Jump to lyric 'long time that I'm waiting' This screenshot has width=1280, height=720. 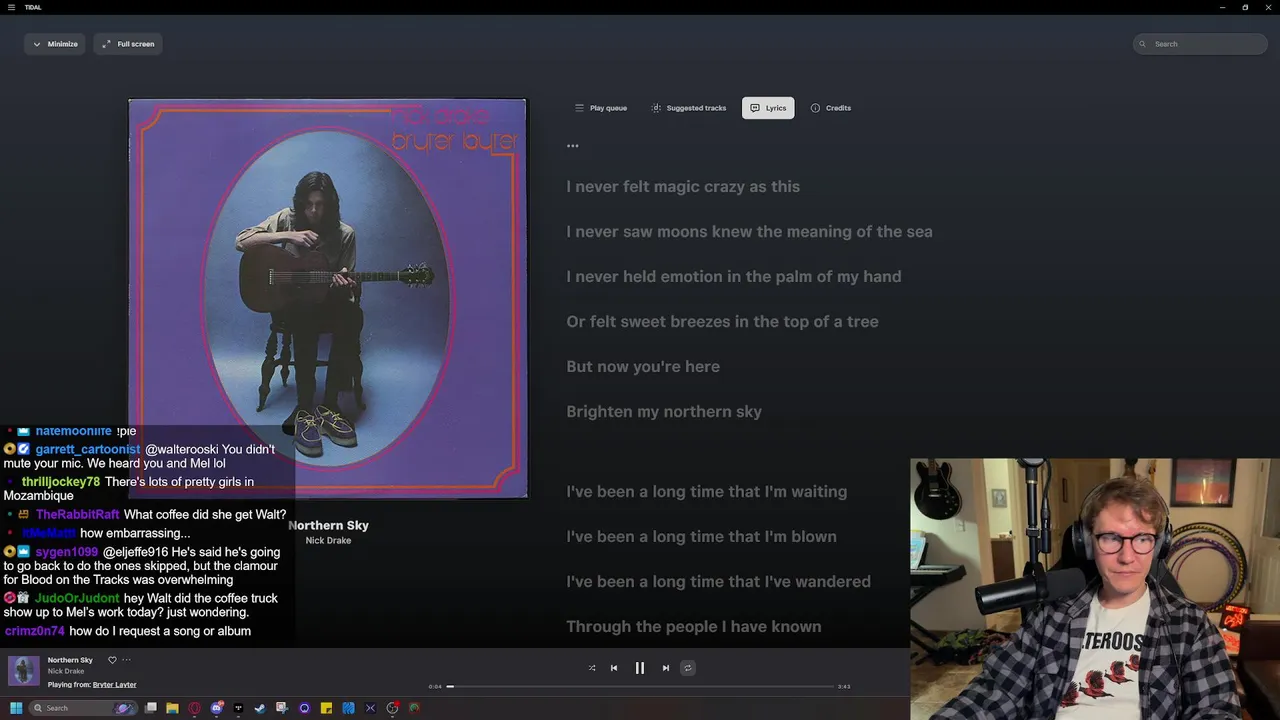707,492
